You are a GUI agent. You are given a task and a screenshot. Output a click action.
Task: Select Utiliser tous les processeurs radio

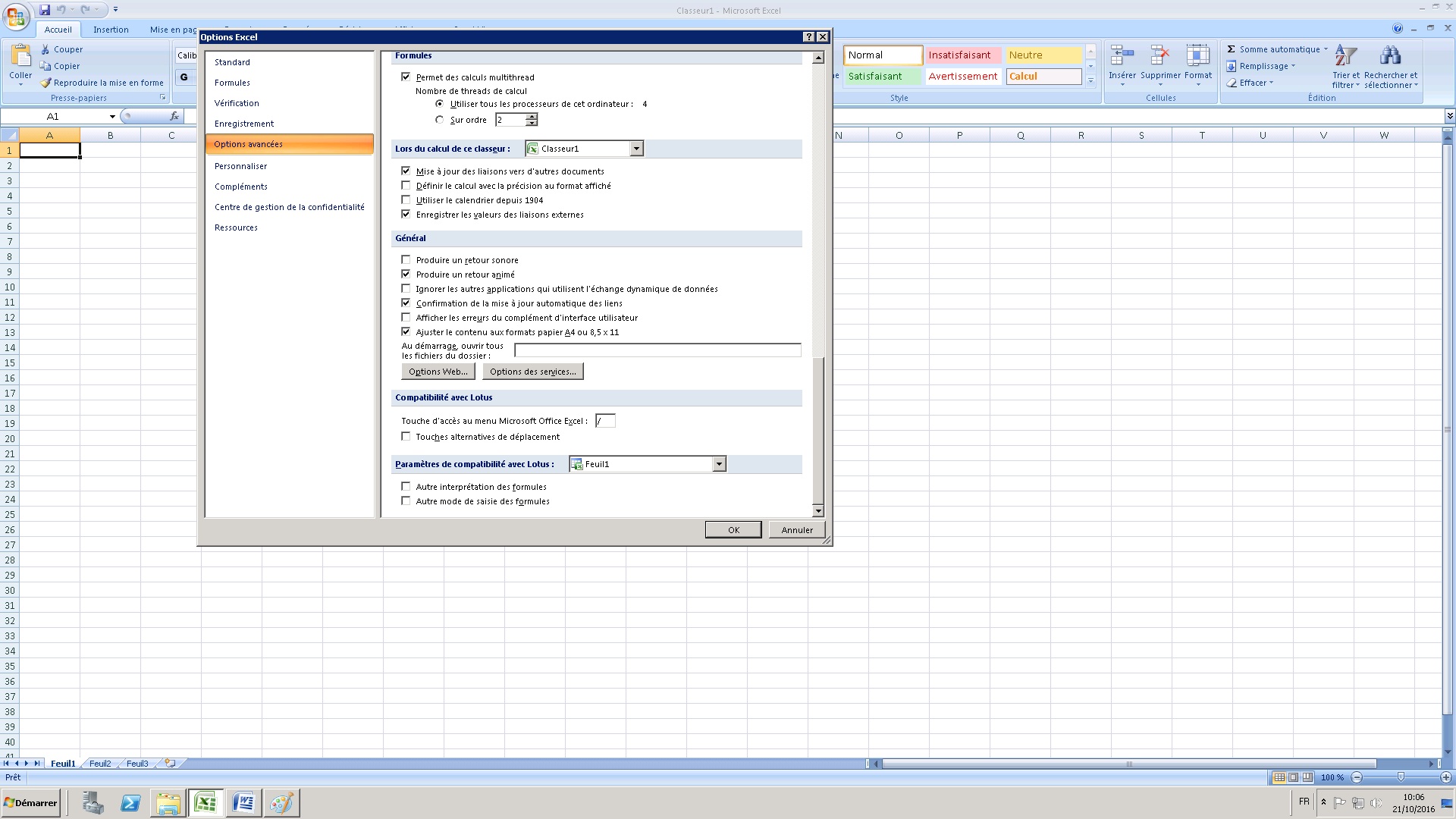[x=440, y=103]
